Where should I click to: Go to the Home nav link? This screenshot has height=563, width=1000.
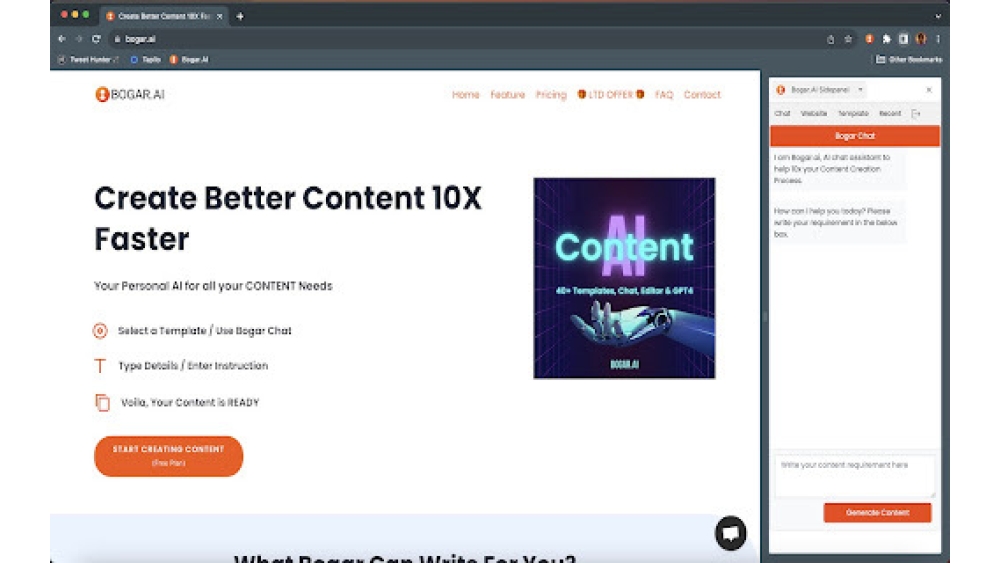[x=466, y=94]
